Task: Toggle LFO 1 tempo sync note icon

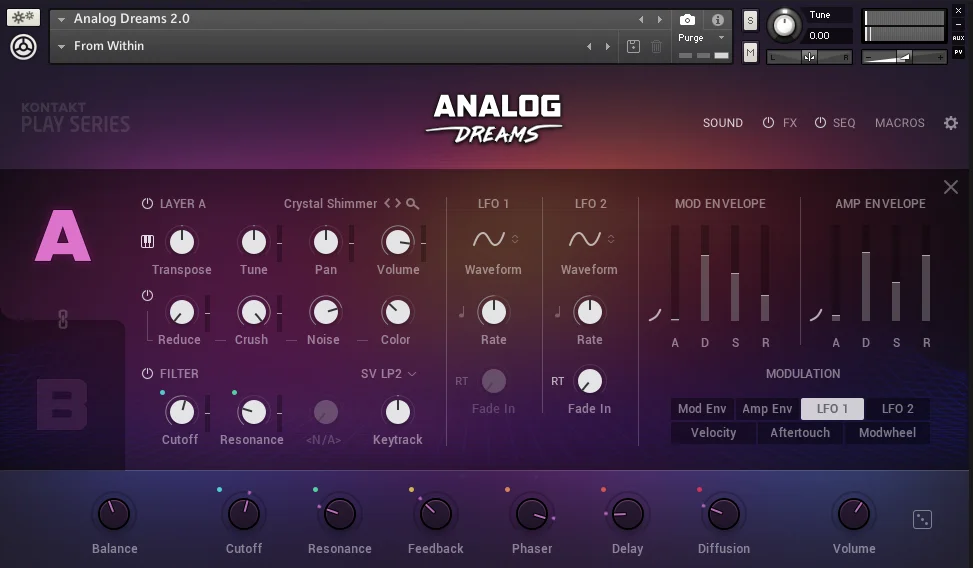Action: 462,312
